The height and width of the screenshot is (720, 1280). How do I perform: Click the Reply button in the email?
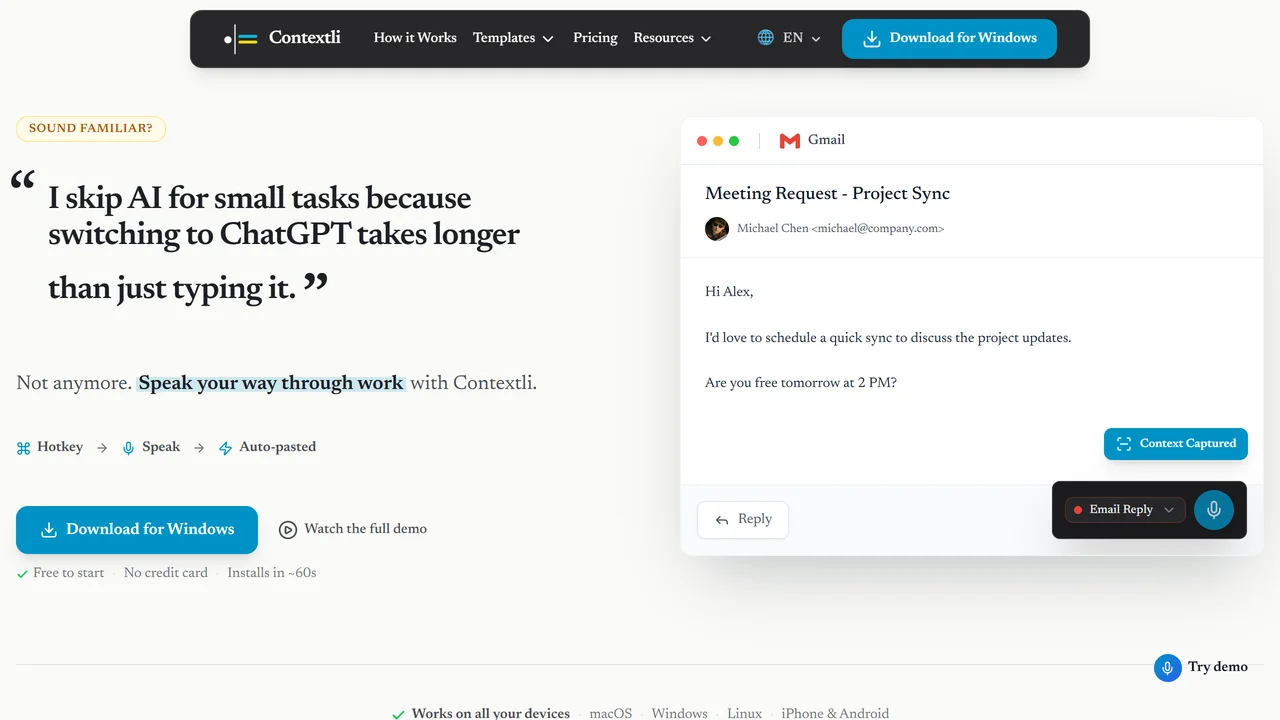(743, 520)
